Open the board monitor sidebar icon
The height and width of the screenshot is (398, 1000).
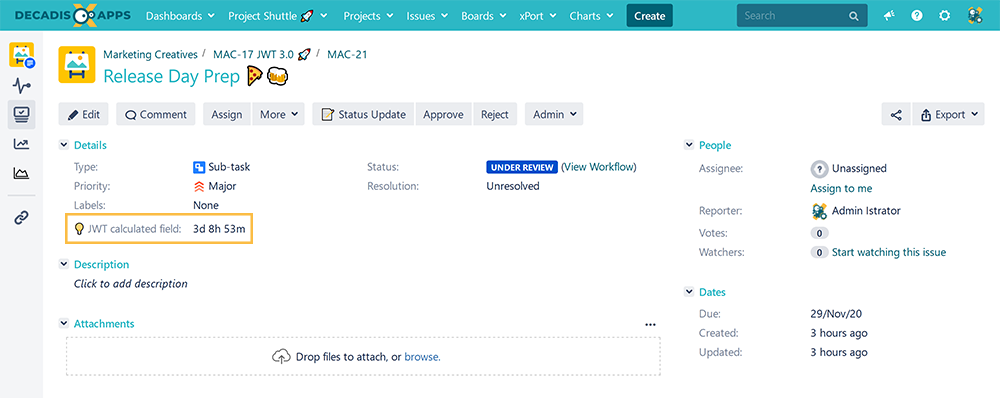pyautogui.click(x=22, y=115)
